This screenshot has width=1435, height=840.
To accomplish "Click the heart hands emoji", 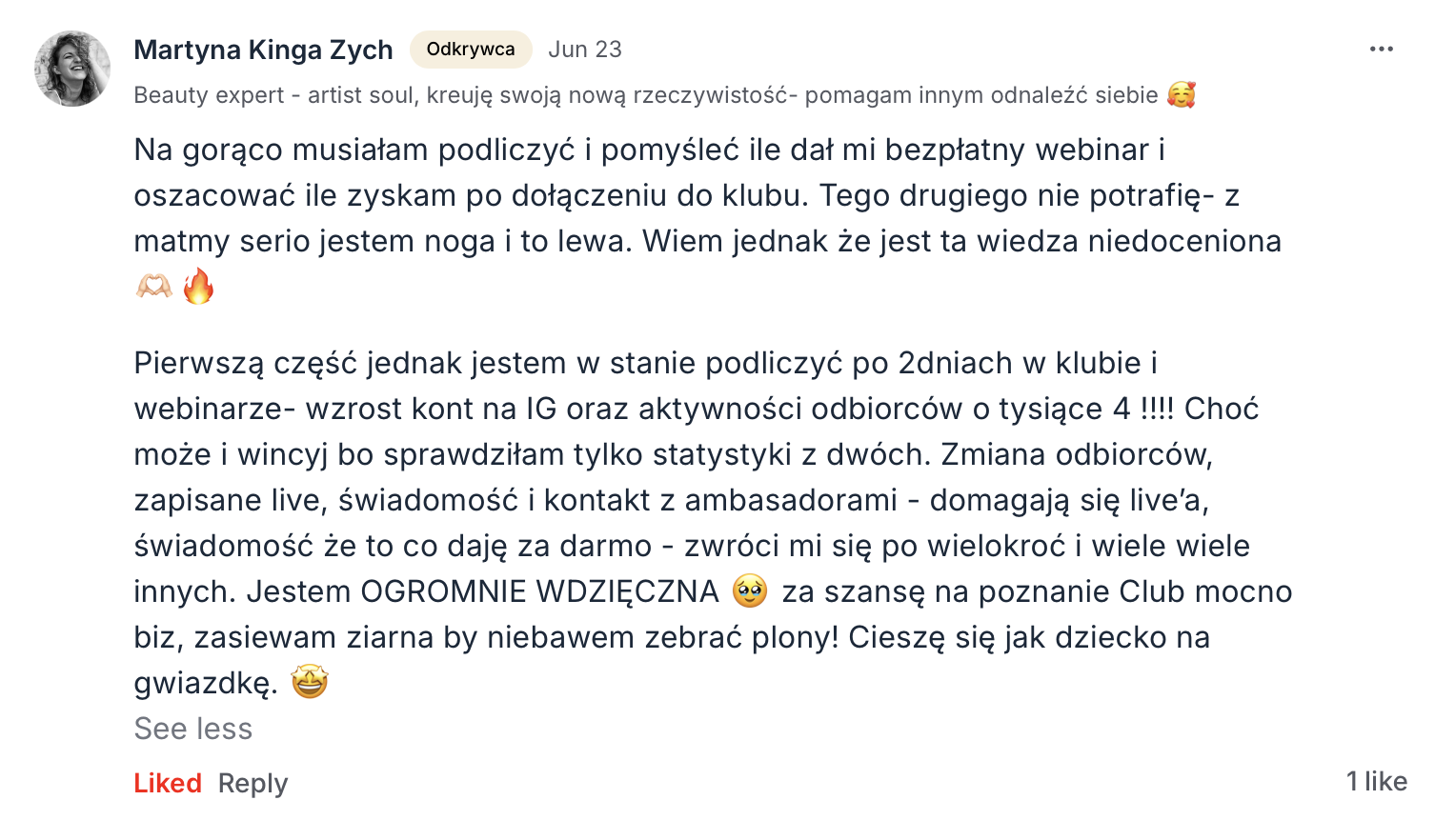I will point(154,286).
